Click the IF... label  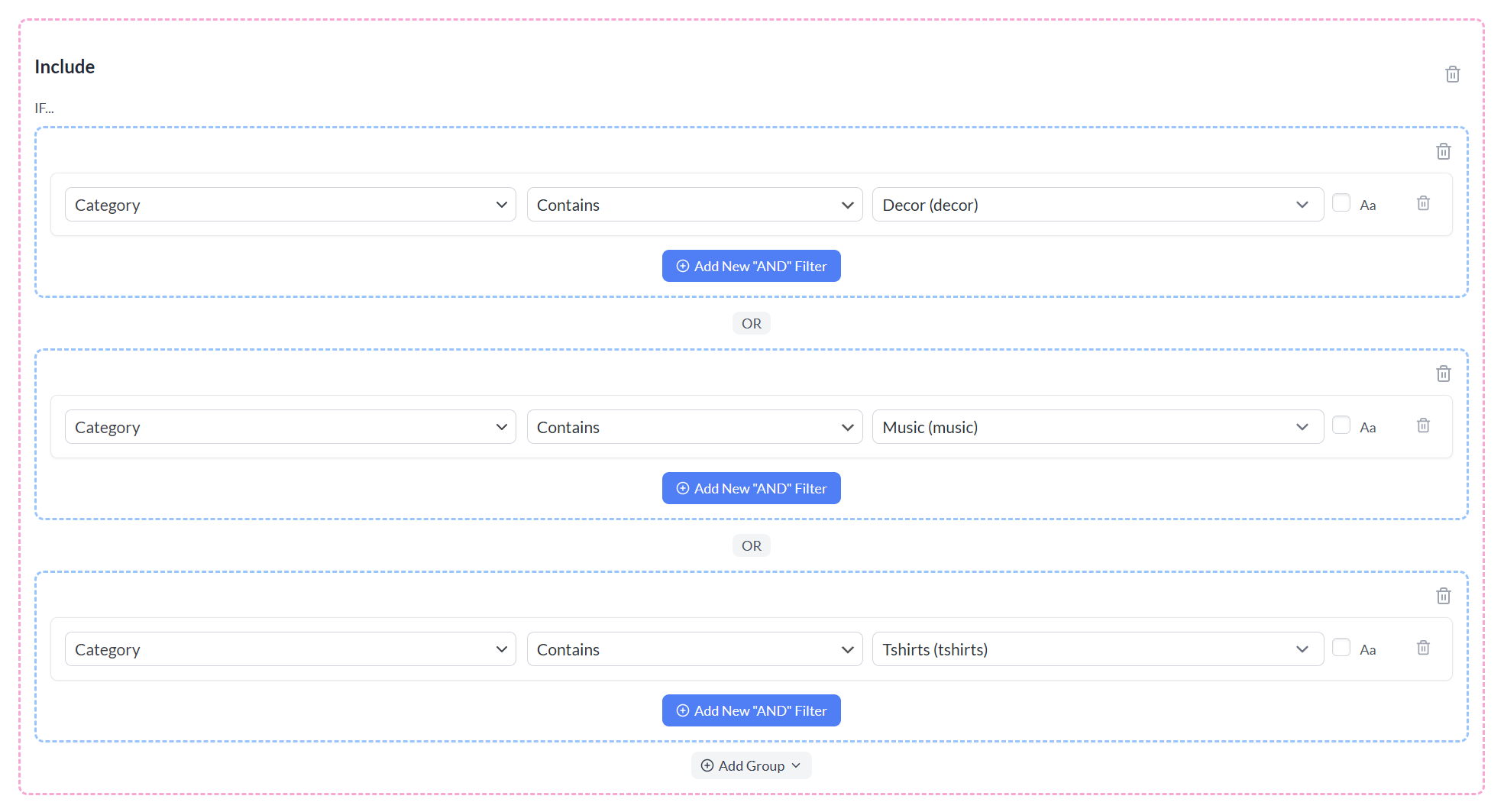click(x=44, y=108)
